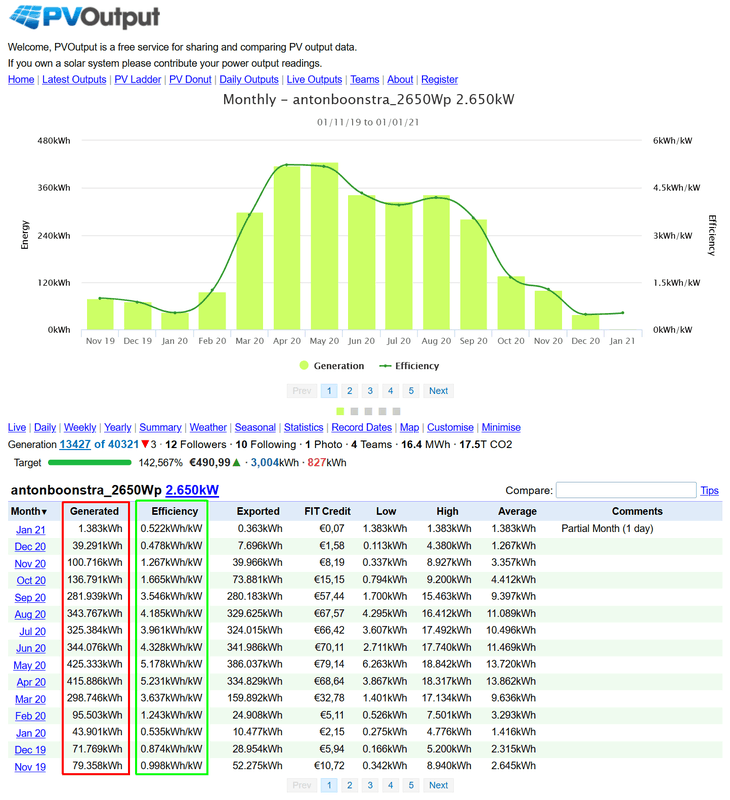
Task: Open the PV Donut link
Action: tap(190, 80)
